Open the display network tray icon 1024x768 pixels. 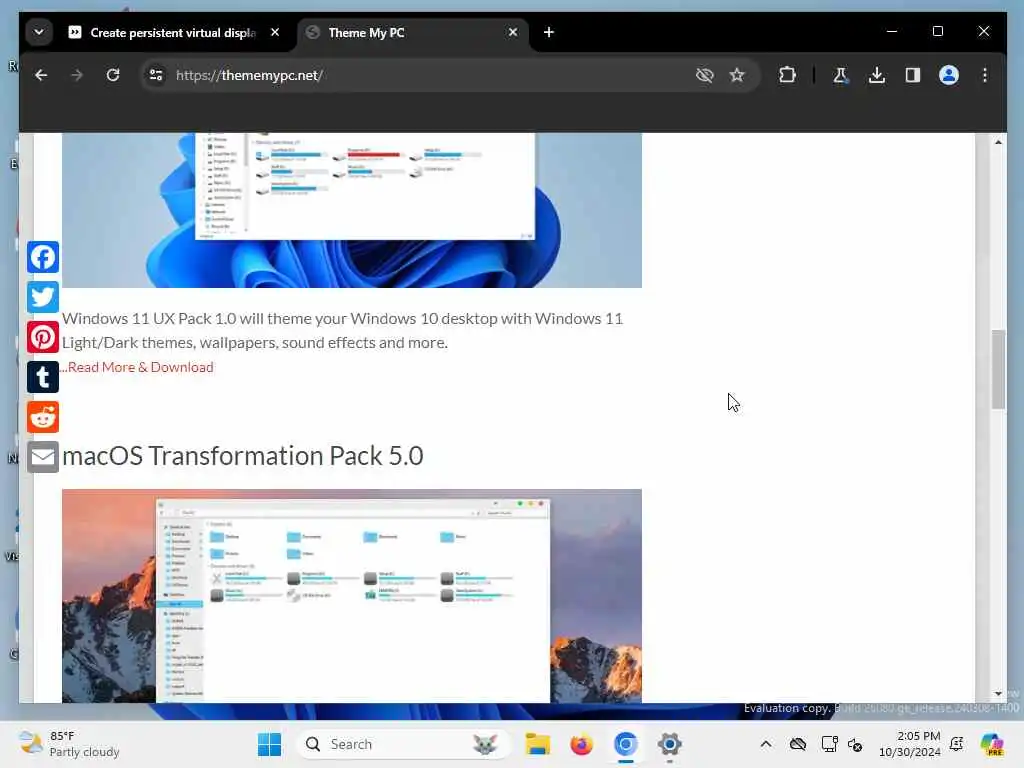point(829,744)
